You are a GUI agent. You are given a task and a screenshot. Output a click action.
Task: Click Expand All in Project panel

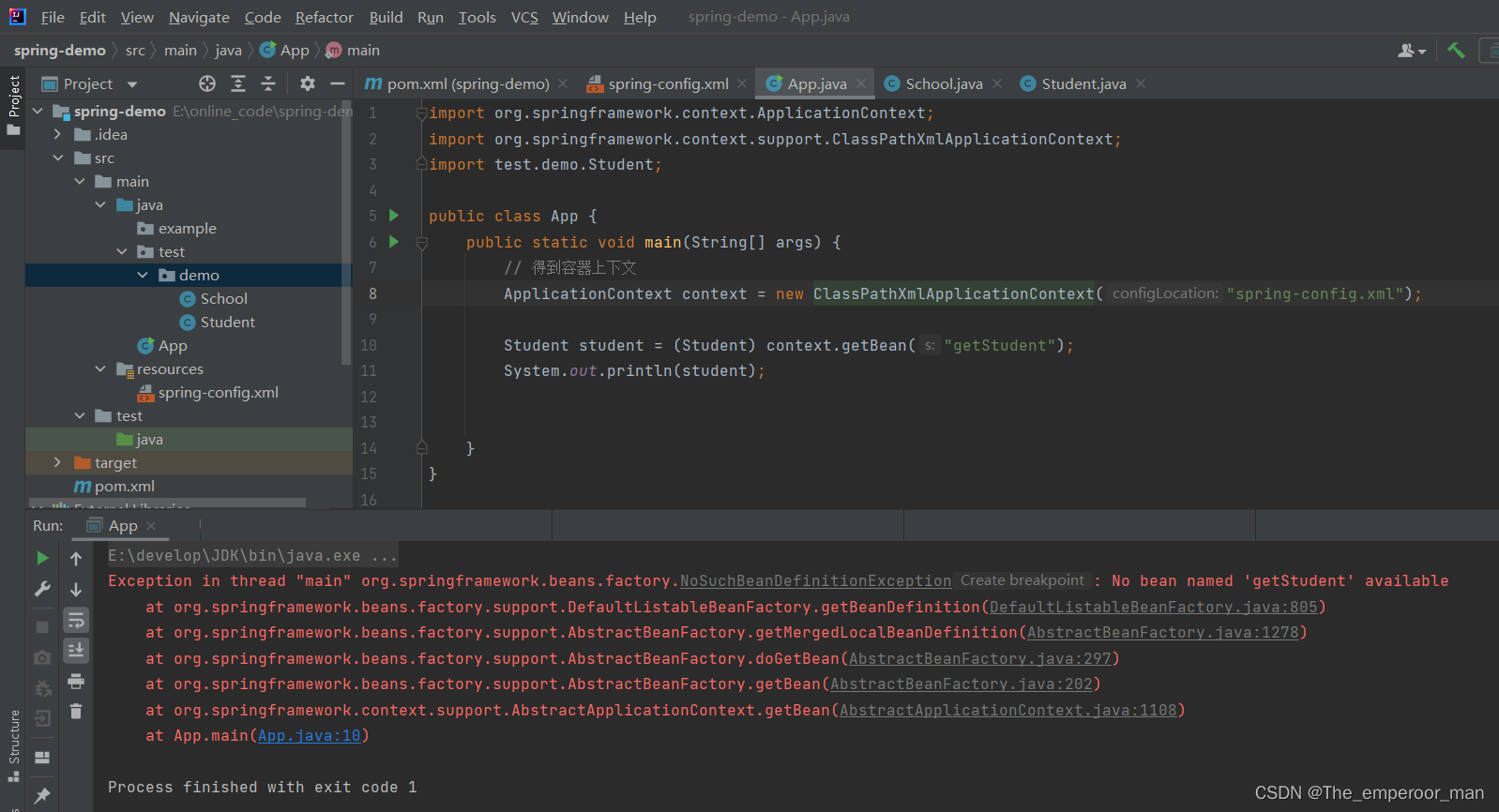pos(238,83)
